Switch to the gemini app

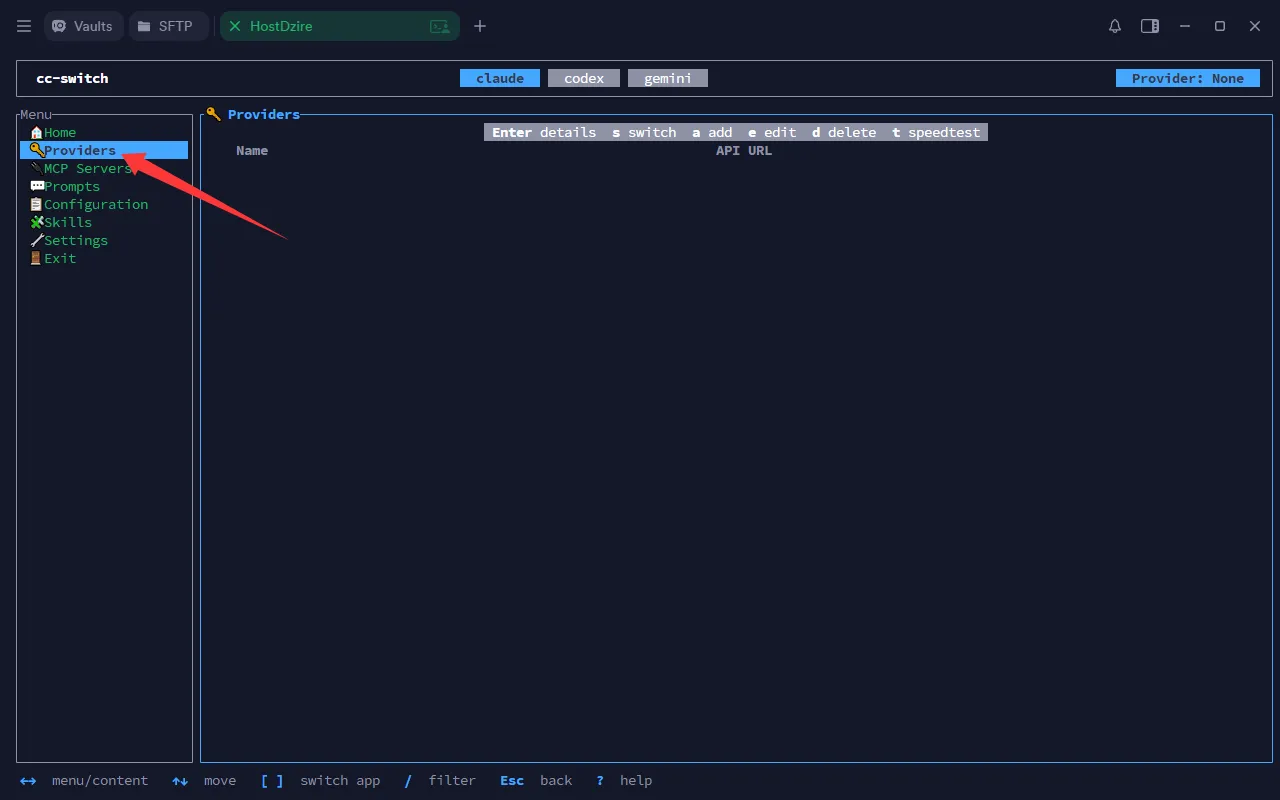(668, 78)
